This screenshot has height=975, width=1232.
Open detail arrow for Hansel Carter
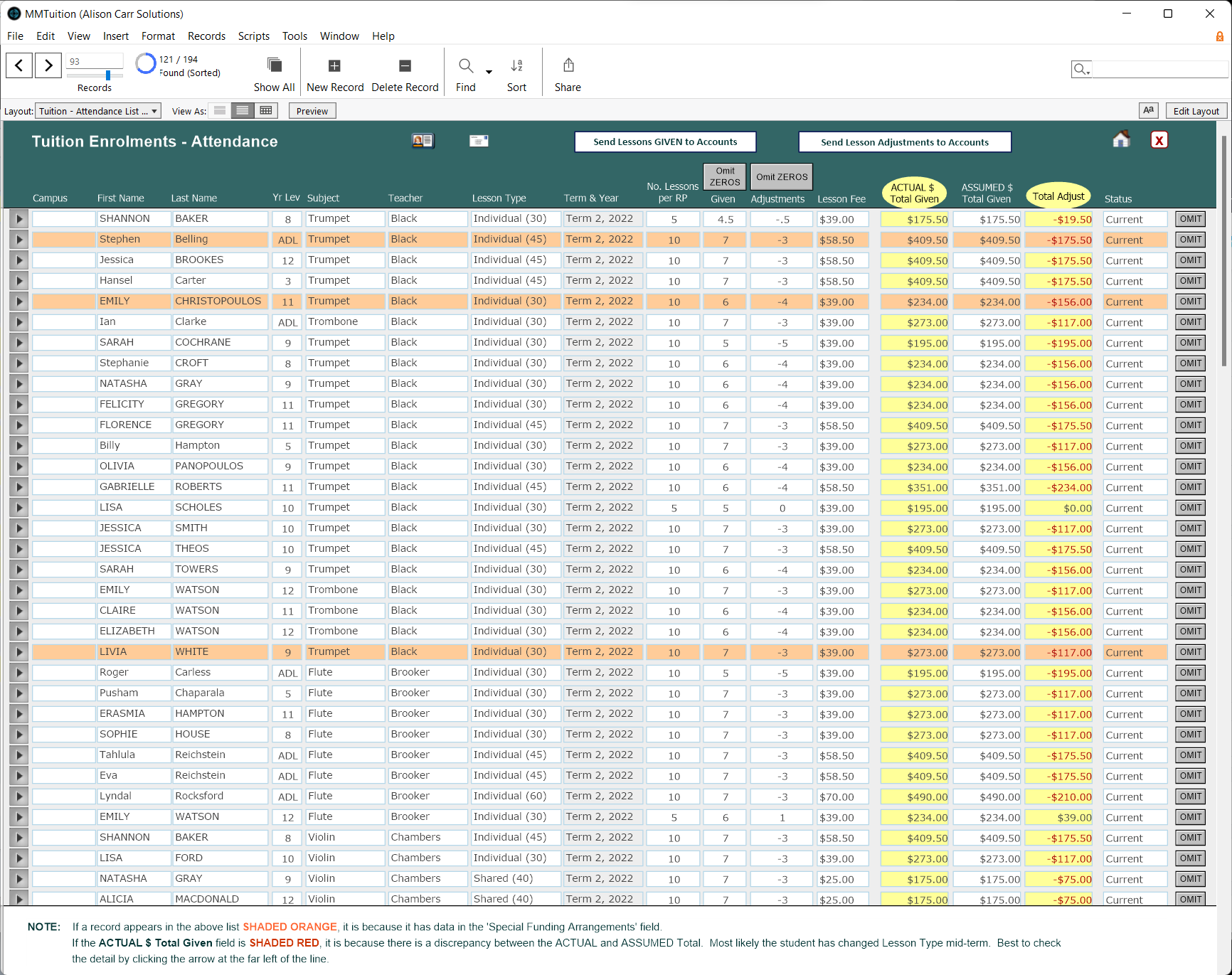point(18,281)
